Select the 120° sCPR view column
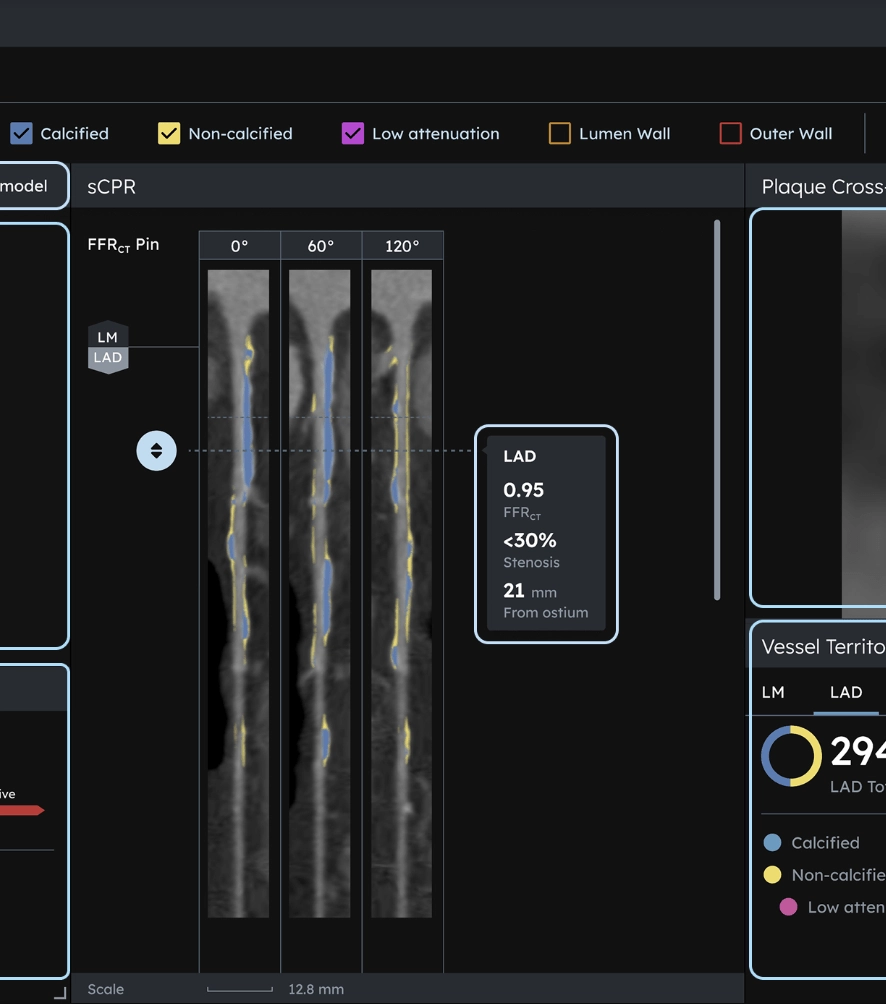 [x=402, y=246]
